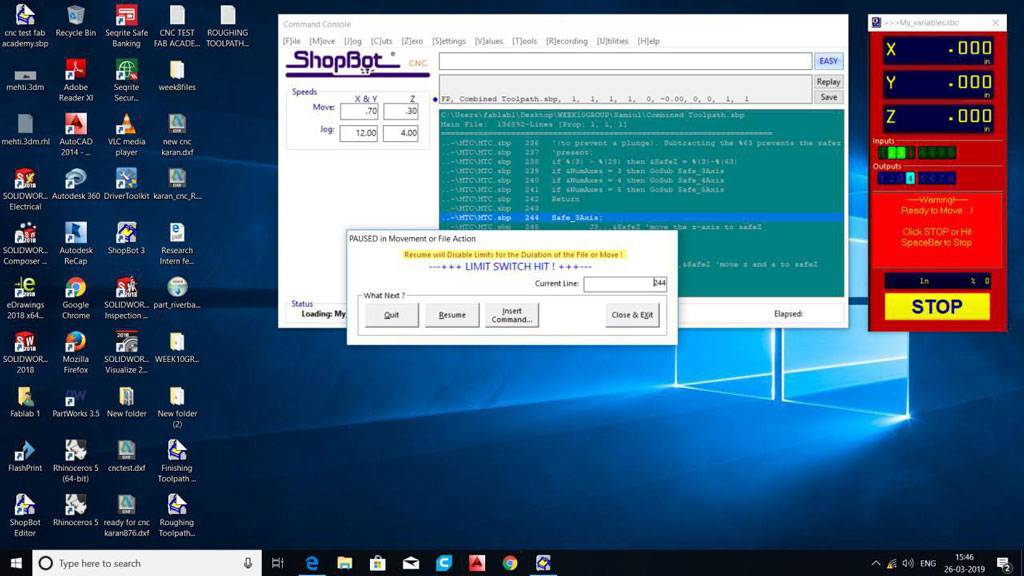Image resolution: width=1024 pixels, height=576 pixels.
Task: Open the [S]ettings menu
Action: (449, 41)
